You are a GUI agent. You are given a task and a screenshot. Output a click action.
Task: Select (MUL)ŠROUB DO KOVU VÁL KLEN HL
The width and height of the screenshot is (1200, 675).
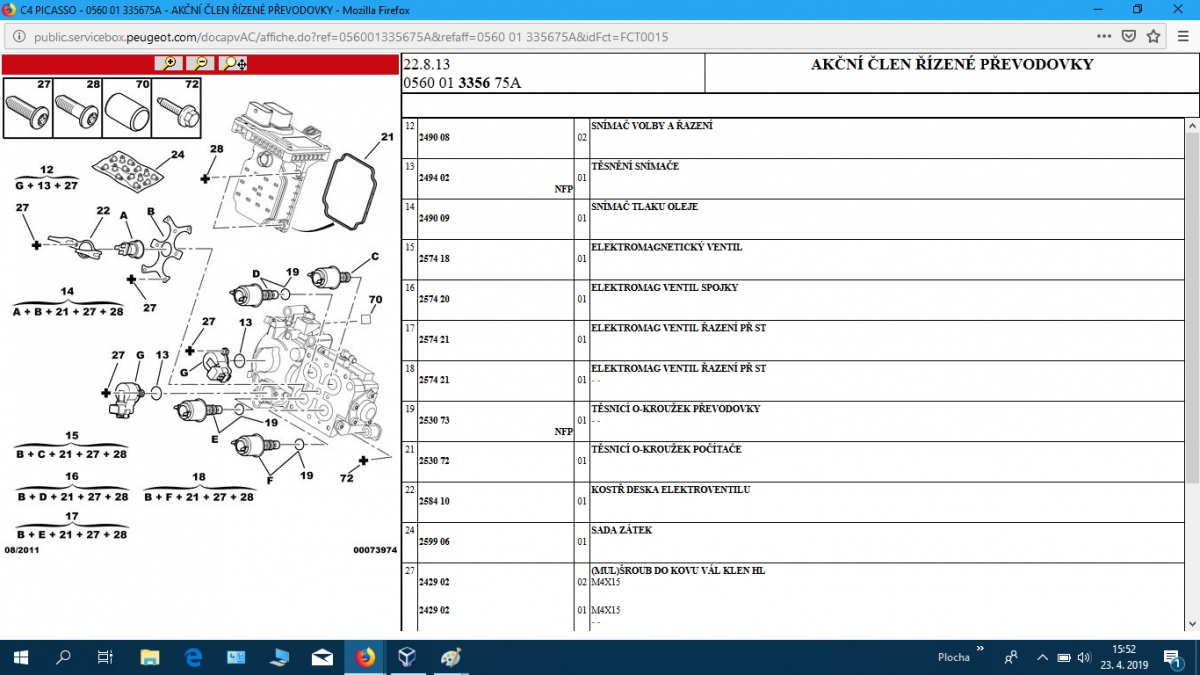pyautogui.click(x=678, y=571)
